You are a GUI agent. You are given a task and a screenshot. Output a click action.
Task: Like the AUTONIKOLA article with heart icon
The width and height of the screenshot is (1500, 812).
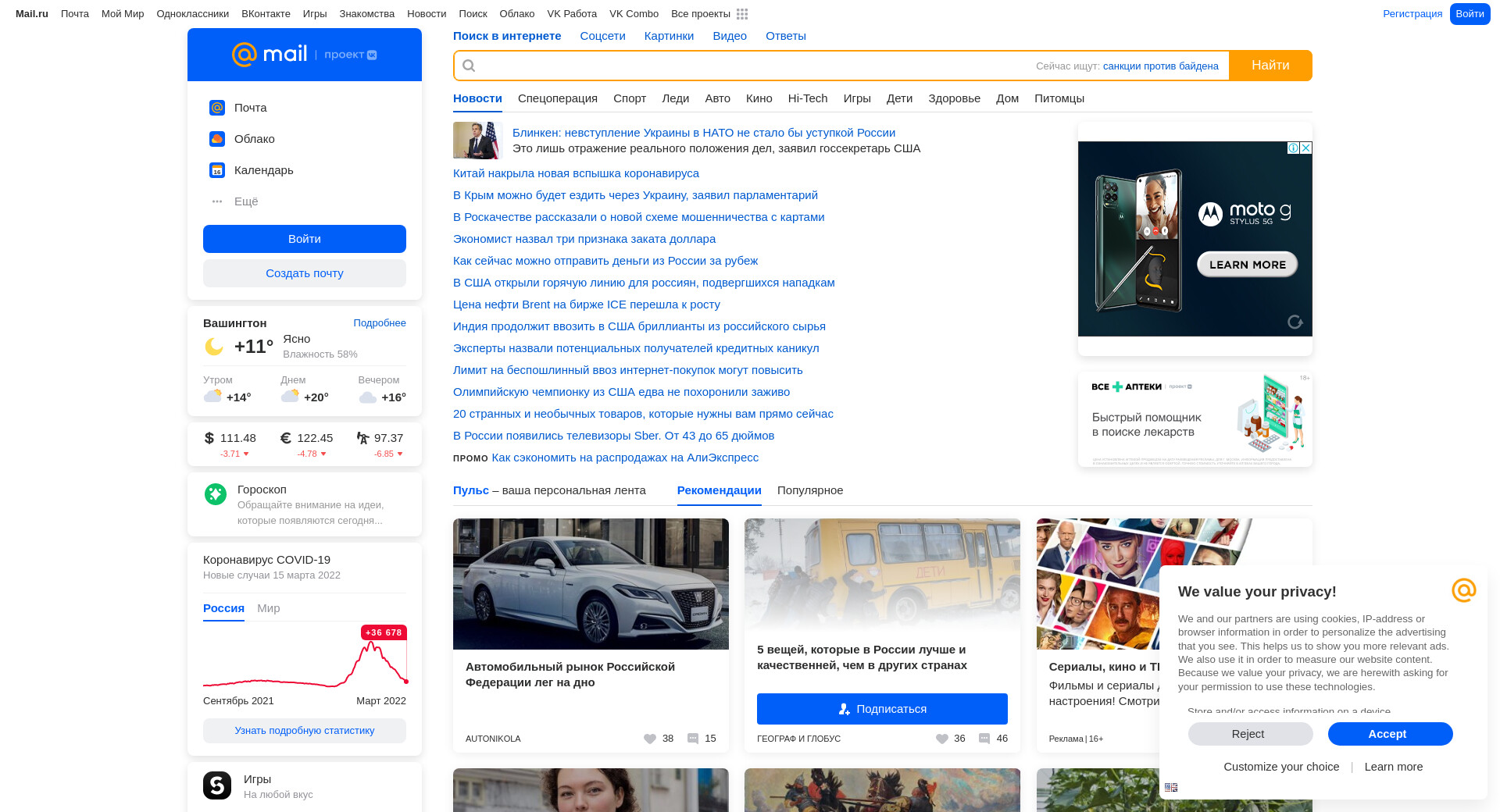pos(650,739)
